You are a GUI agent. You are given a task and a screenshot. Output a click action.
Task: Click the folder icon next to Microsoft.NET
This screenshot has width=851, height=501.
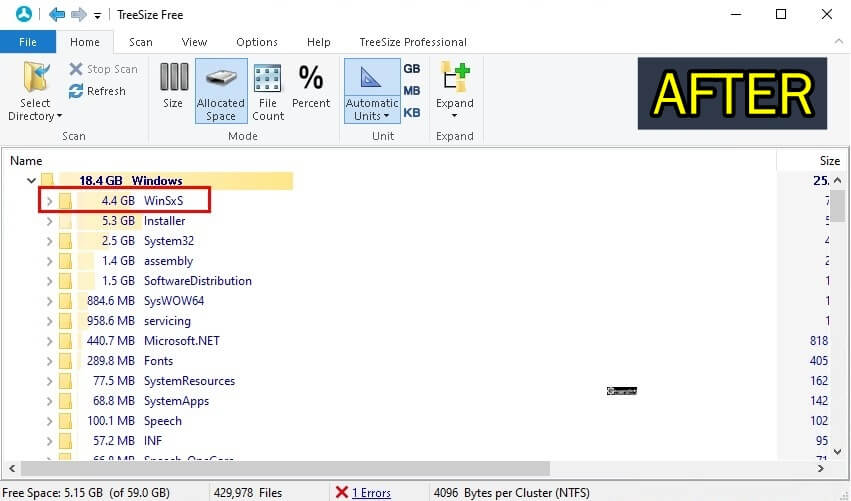pyautogui.click(x=66, y=342)
